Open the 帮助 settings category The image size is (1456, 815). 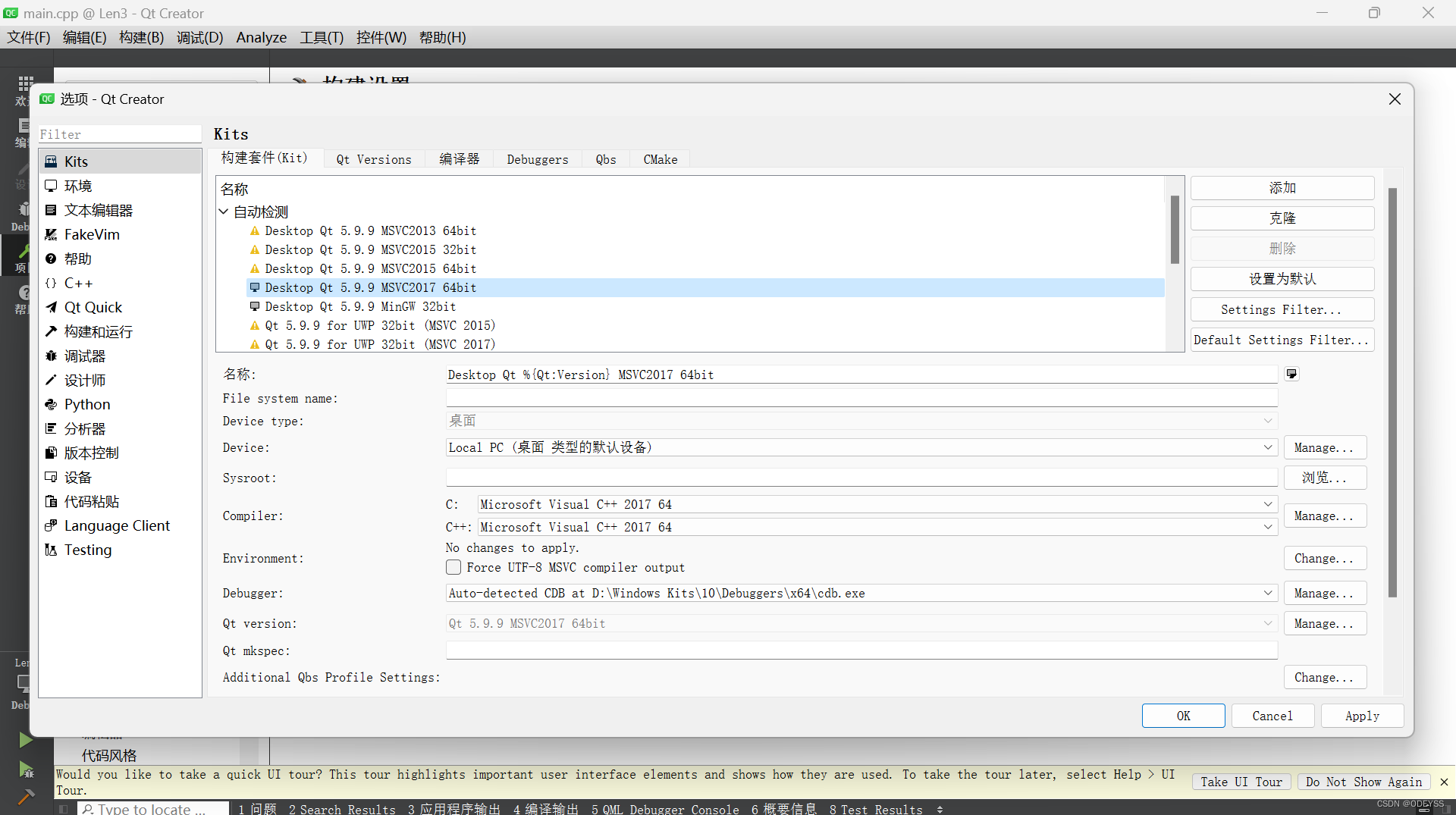point(120,259)
